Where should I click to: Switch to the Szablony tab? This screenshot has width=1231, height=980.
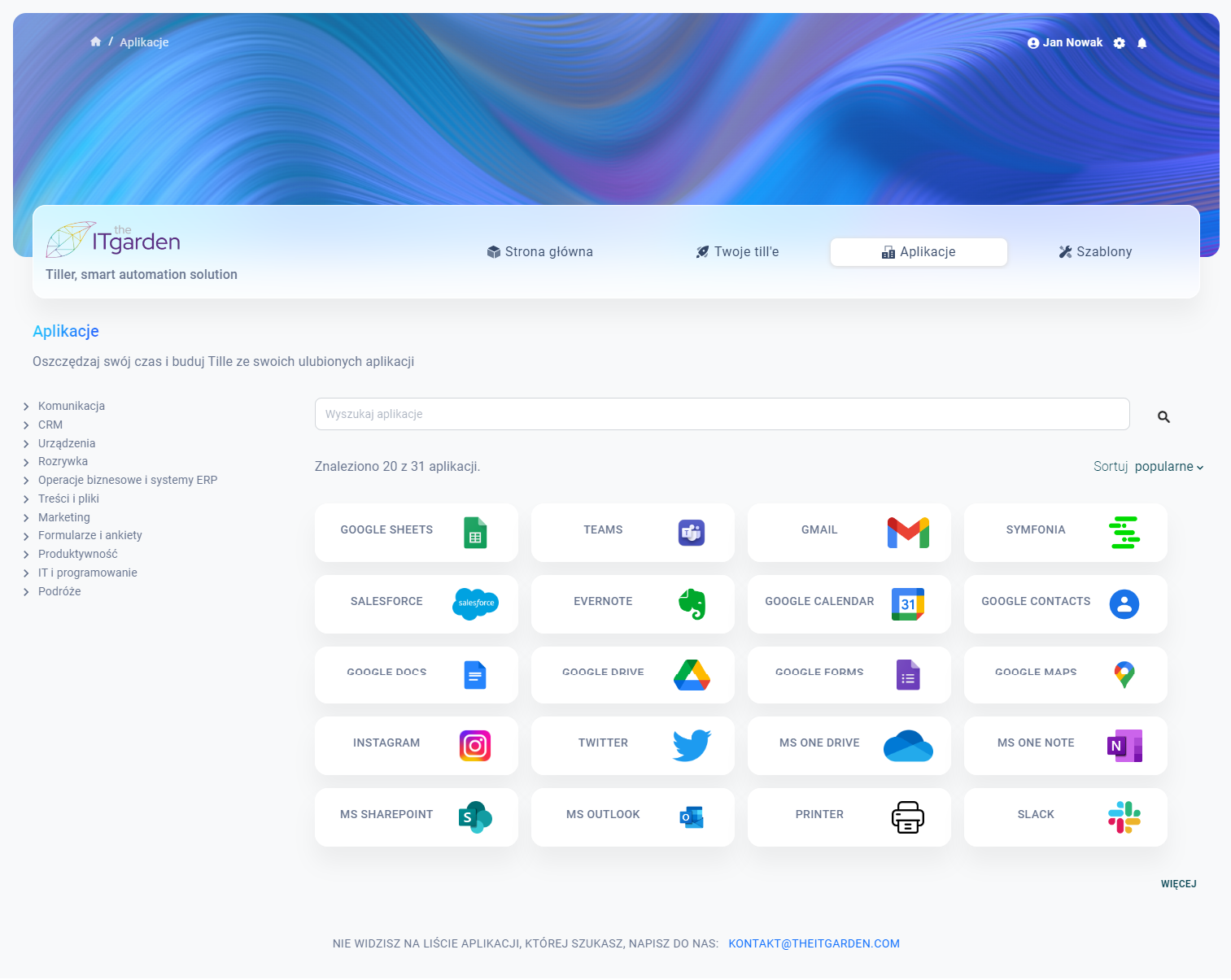pos(1095,252)
